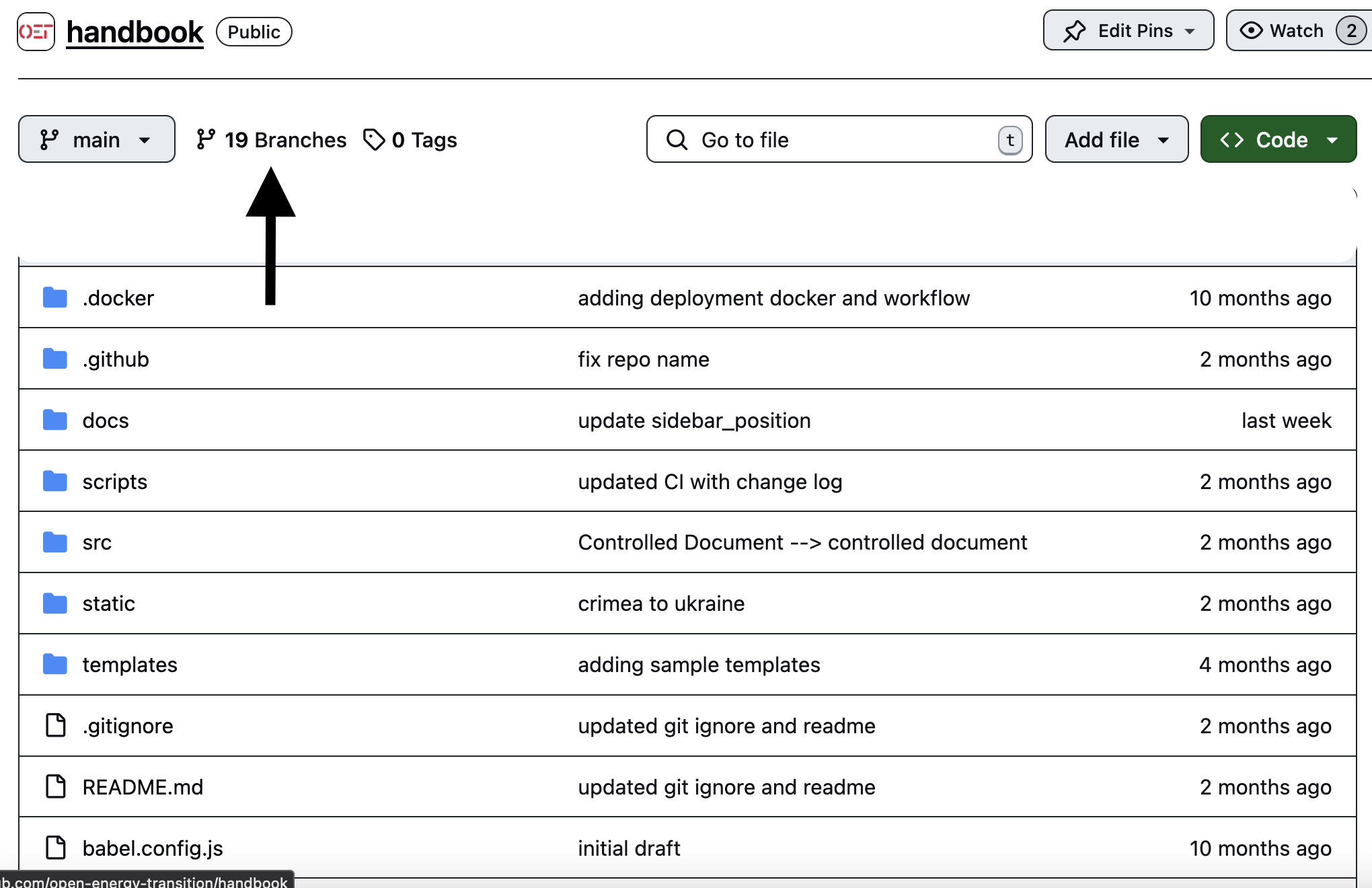Screen dimensions: 1372x888
Task: Click the babel.config.js file icon
Action: coord(55,848)
